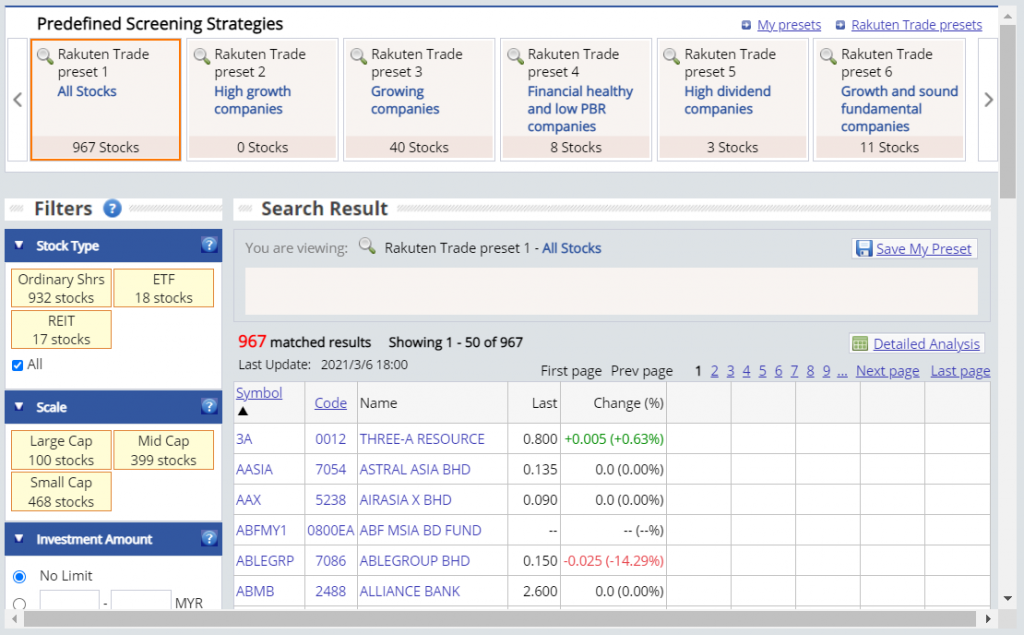Open the Detailed Analysis link
This screenshot has height=635, width=1024.
point(926,344)
